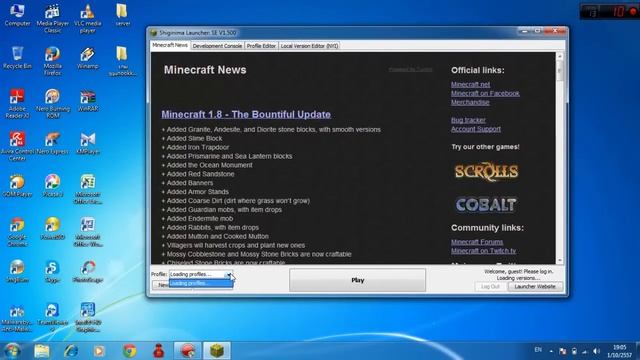Viewport: 640px width, 360px height.
Task: Open Media Player Classic shortcut
Action: coord(52,18)
